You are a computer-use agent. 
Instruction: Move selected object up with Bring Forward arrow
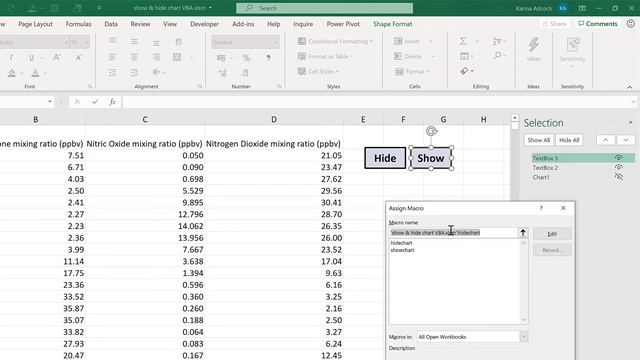tap(605, 140)
